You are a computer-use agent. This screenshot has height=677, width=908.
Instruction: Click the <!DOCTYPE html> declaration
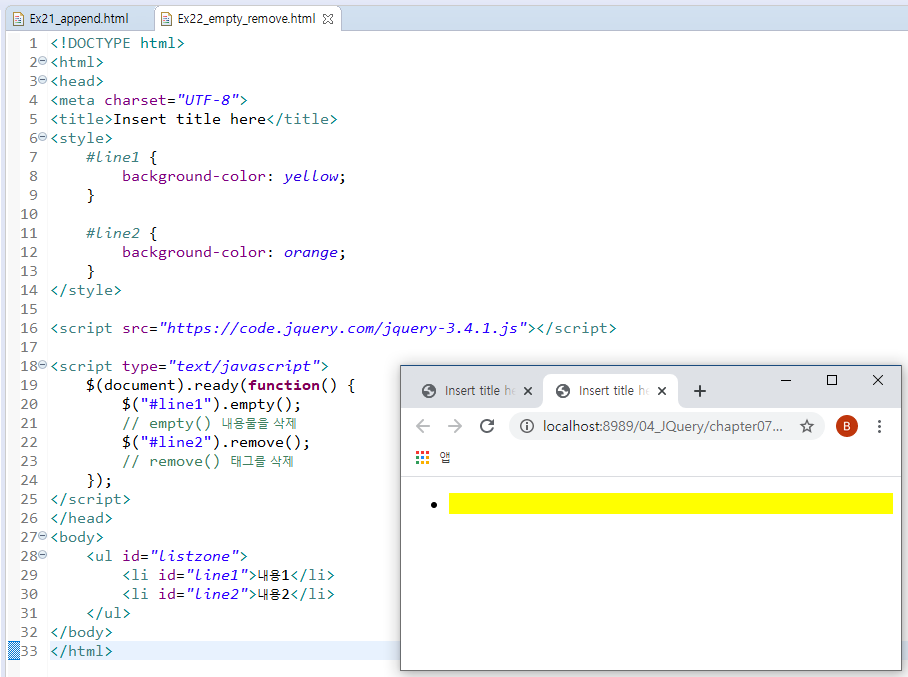117,43
